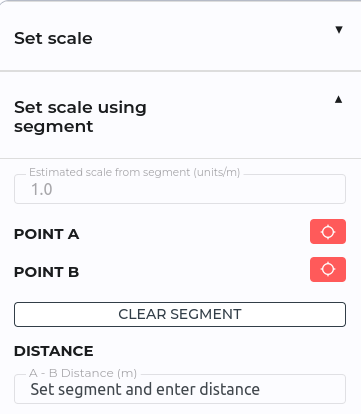Click the 'Set scale' heading text
The width and height of the screenshot is (361, 414).
(x=53, y=38)
